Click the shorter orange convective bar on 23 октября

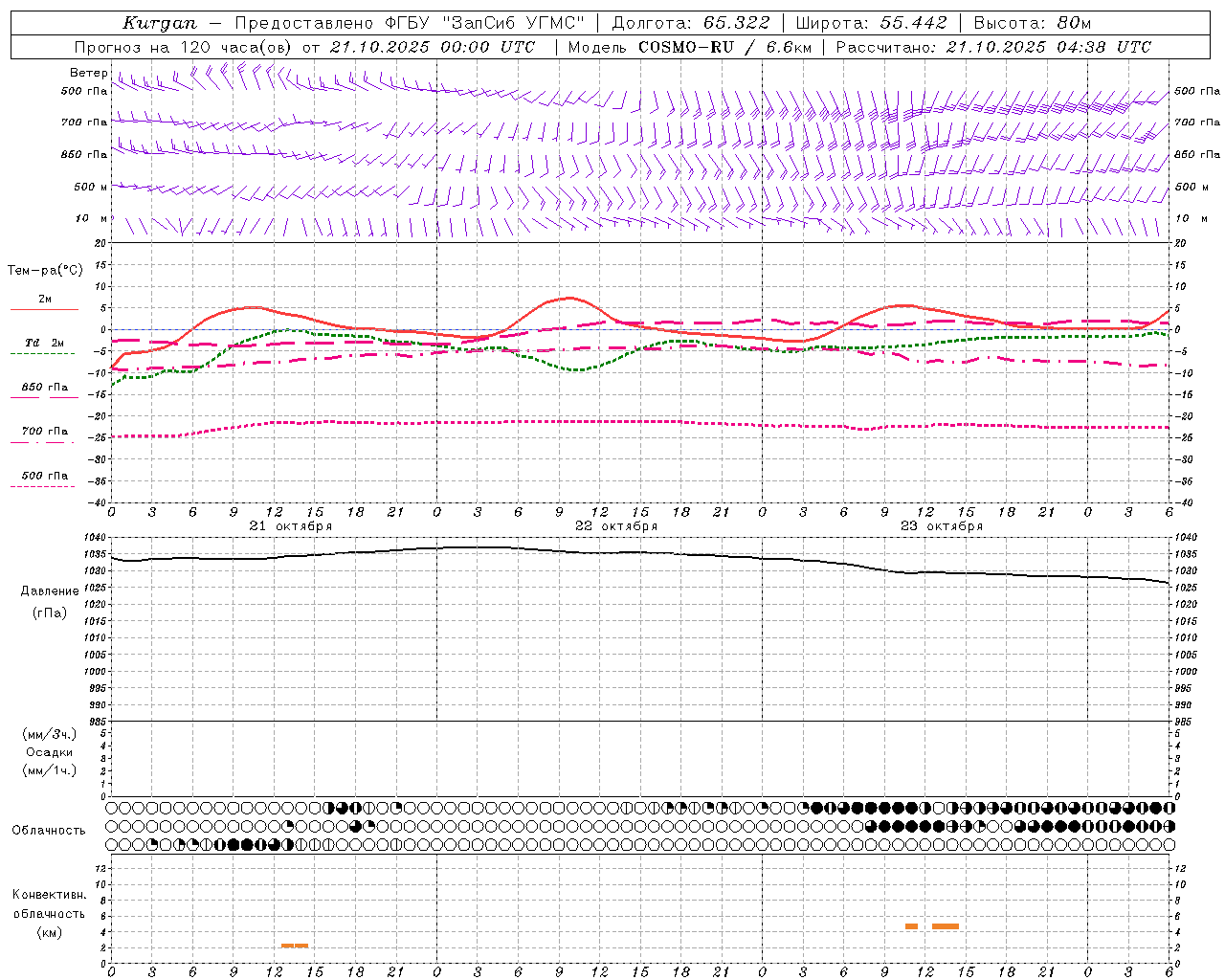click(911, 926)
